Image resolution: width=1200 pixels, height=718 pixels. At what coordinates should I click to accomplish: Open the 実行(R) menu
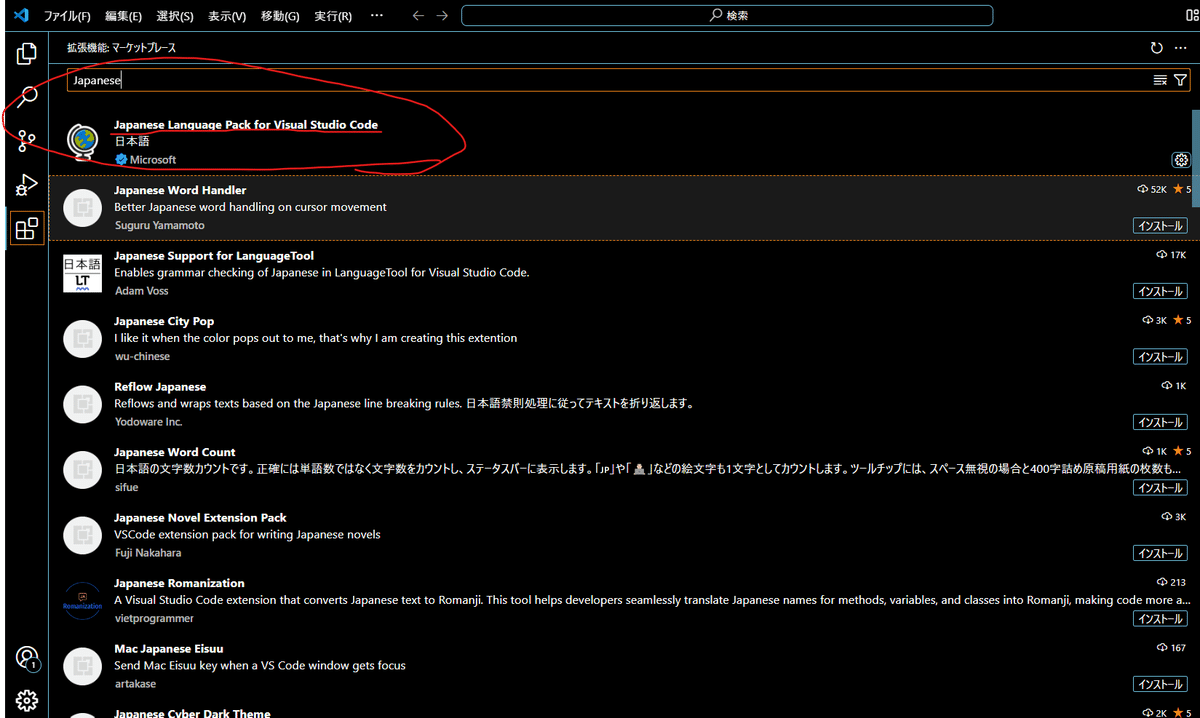click(x=333, y=16)
